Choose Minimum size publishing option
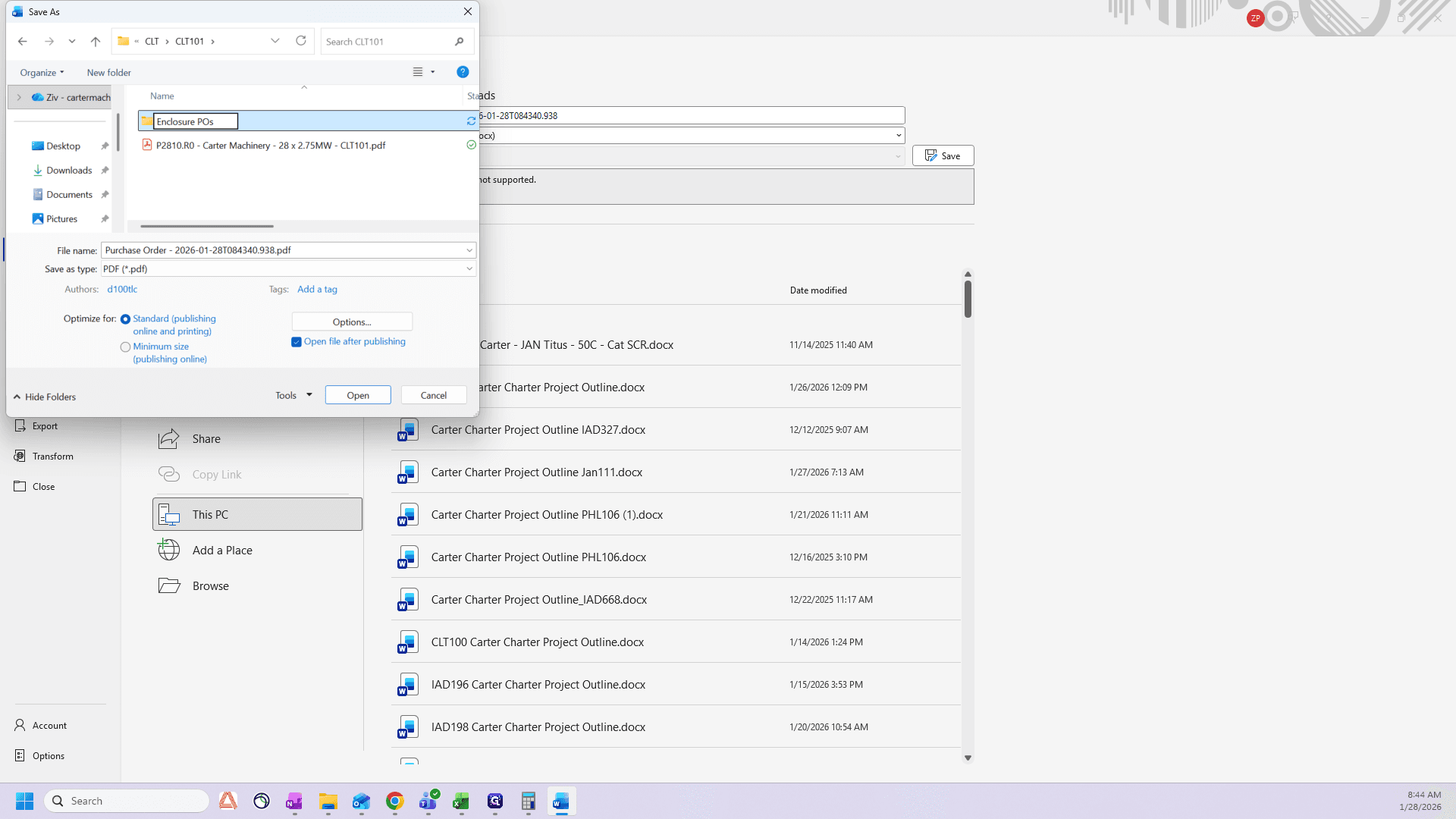Viewport: 1456px width, 819px height. point(125,347)
